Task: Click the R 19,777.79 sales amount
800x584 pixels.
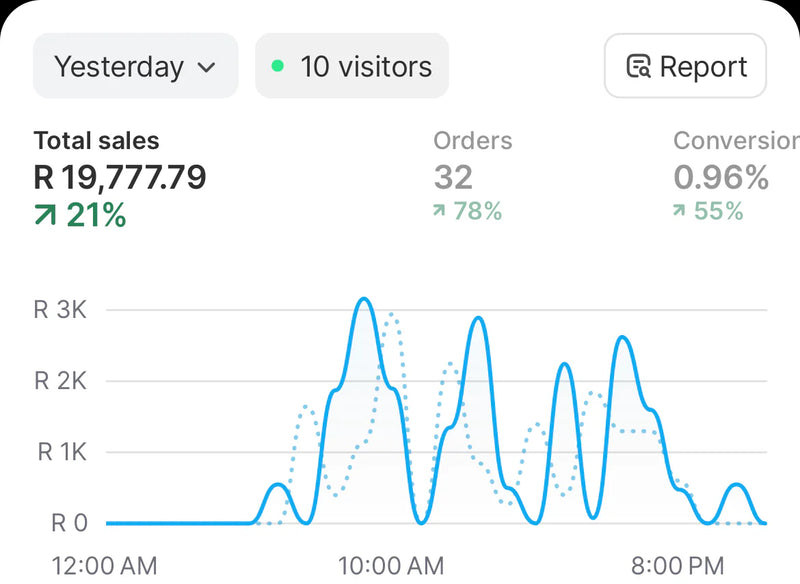Action: (120, 177)
